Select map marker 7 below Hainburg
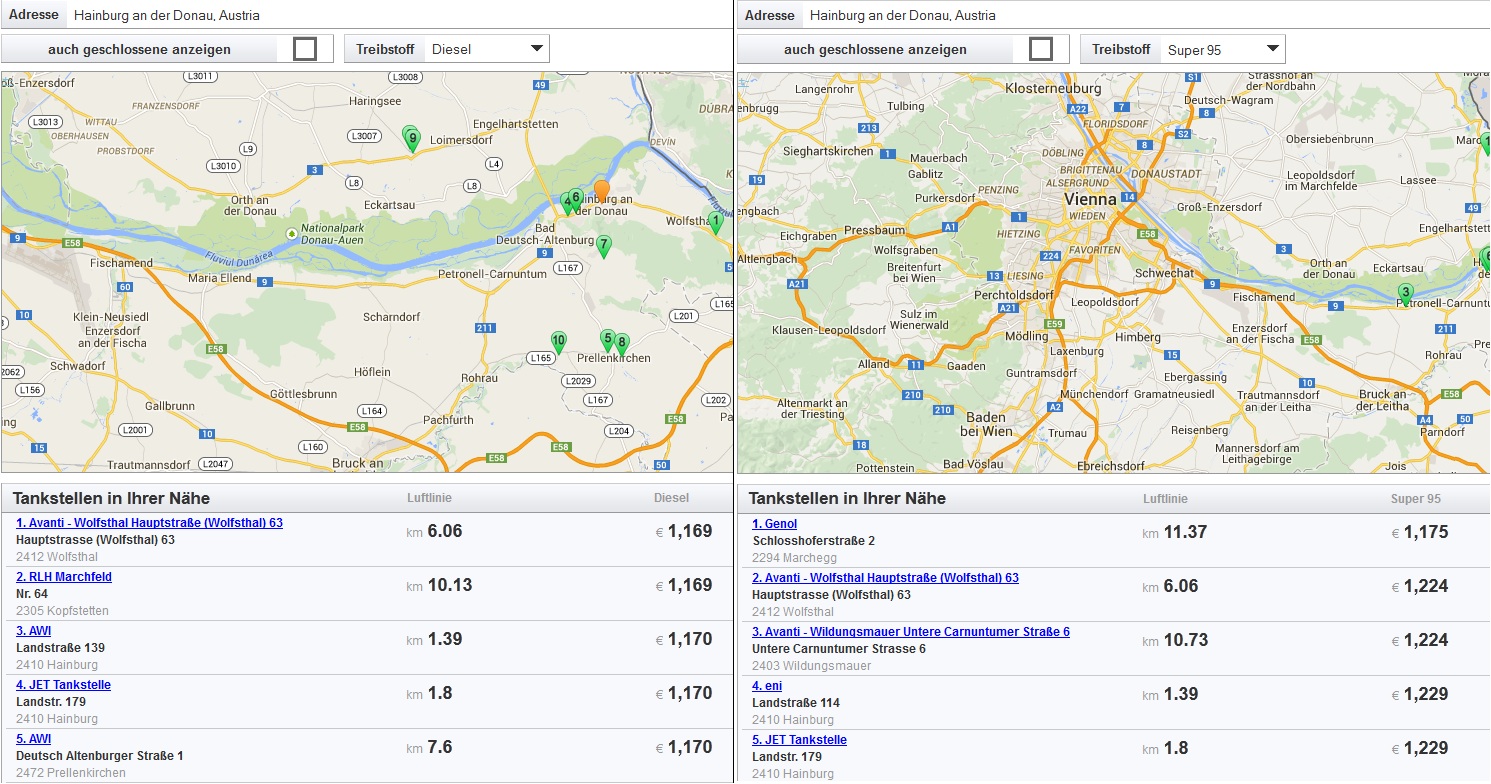 tap(603, 245)
